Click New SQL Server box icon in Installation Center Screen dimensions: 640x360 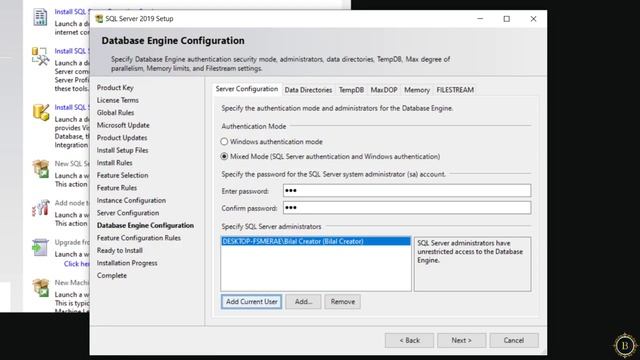pyautogui.click(x=41, y=169)
